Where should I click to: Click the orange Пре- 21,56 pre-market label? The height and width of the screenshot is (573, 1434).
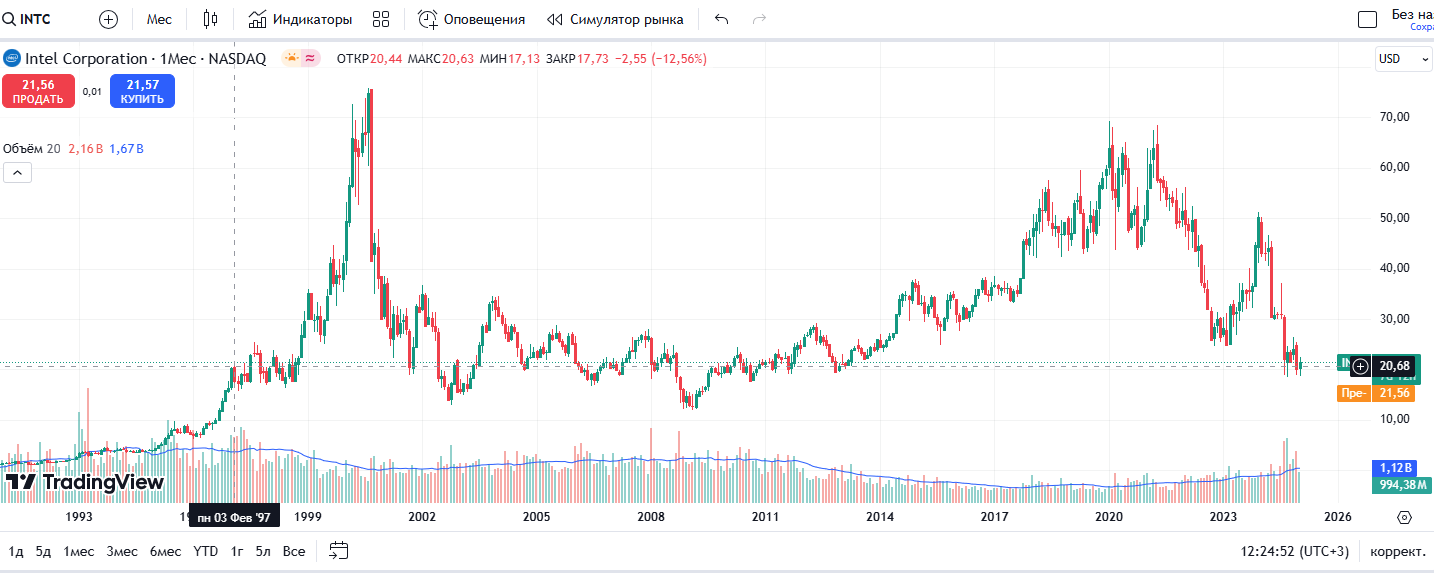(x=1376, y=393)
